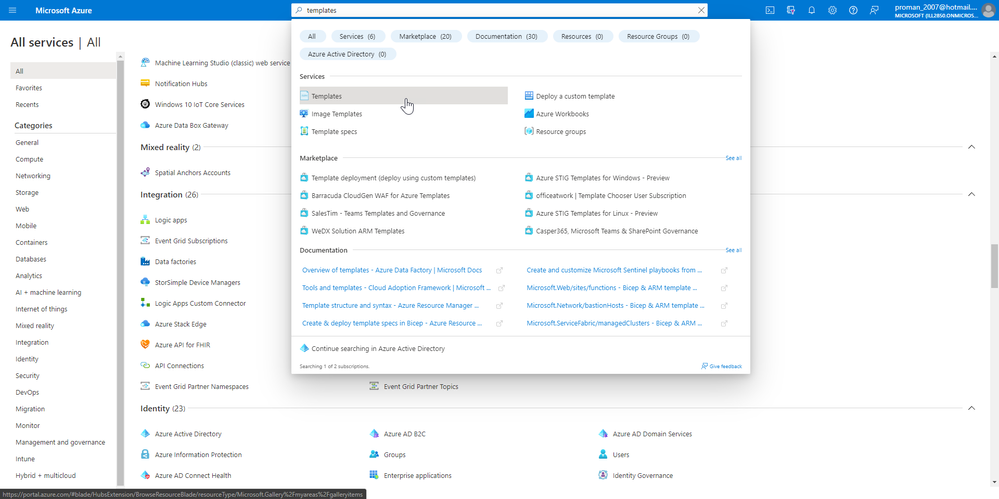Open Overview of templates Data Factory doc
Viewport: 999px width, 499px height.
point(392,270)
